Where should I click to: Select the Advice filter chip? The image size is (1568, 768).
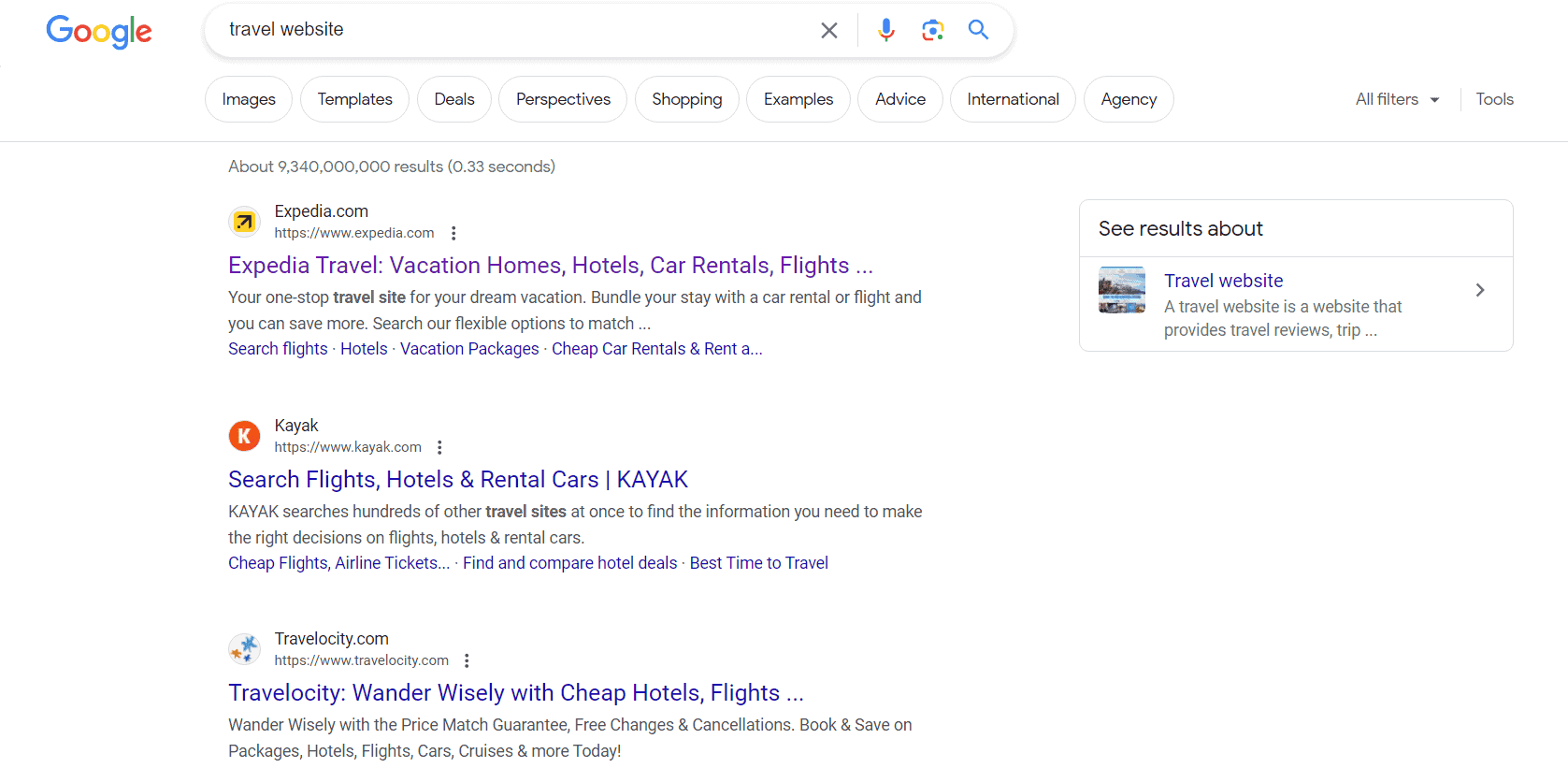[x=900, y=99]
